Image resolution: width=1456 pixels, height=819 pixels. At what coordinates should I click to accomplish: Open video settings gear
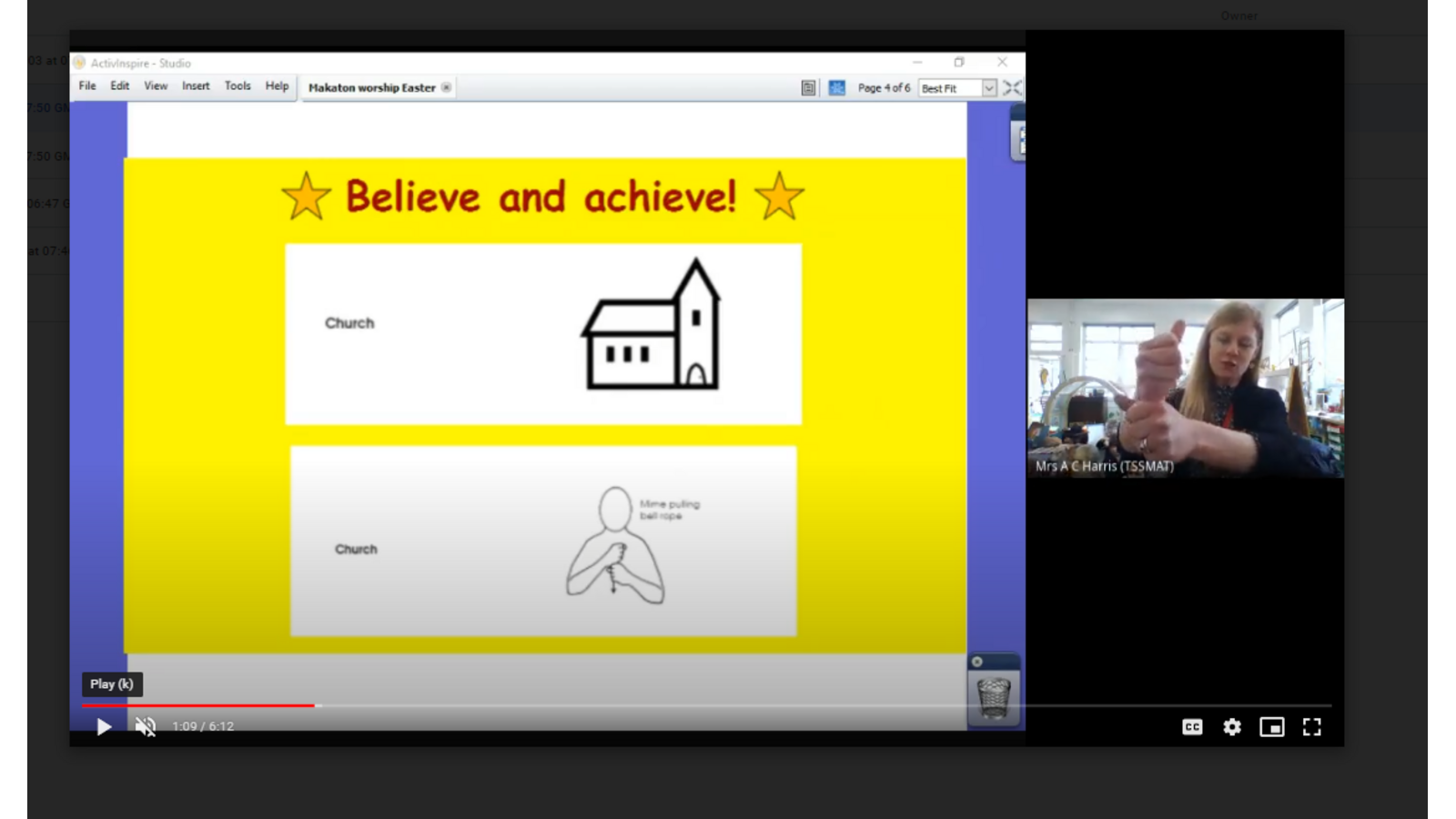[x=1232, y=726]
